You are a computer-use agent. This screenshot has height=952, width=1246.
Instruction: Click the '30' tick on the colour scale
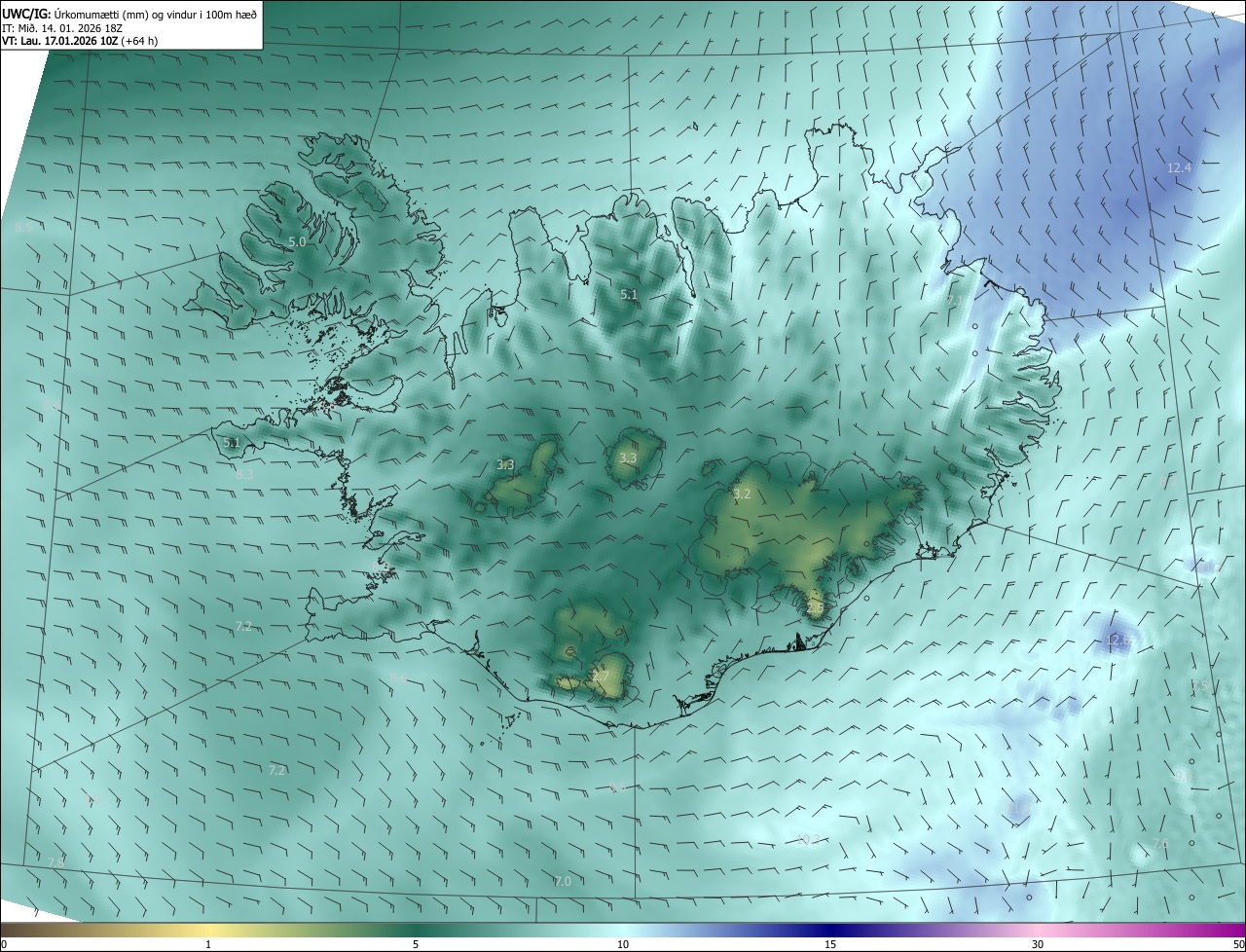tap(1038, 945)
